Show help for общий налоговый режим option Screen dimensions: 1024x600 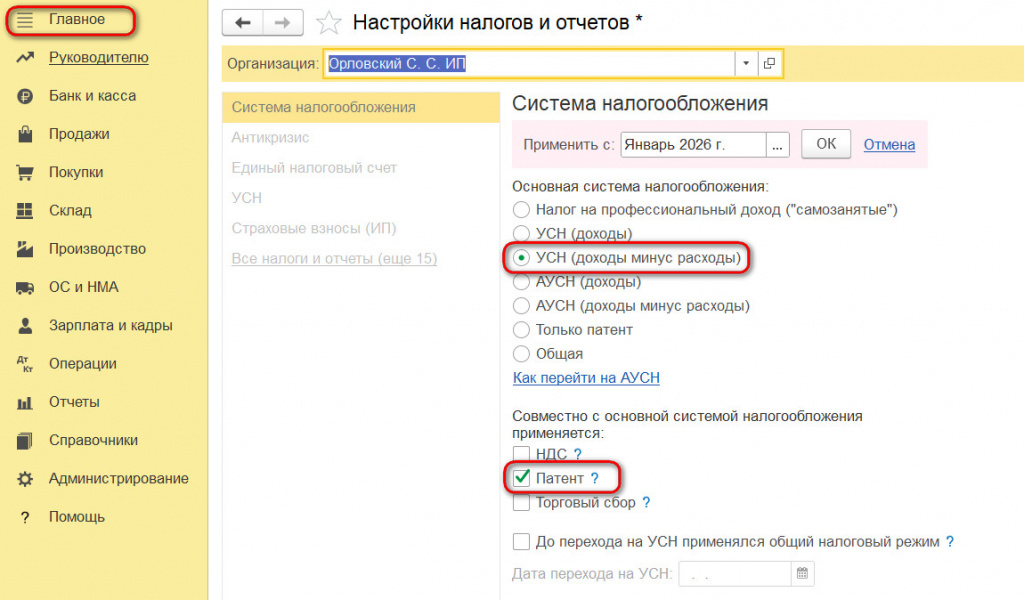(950, 541)
